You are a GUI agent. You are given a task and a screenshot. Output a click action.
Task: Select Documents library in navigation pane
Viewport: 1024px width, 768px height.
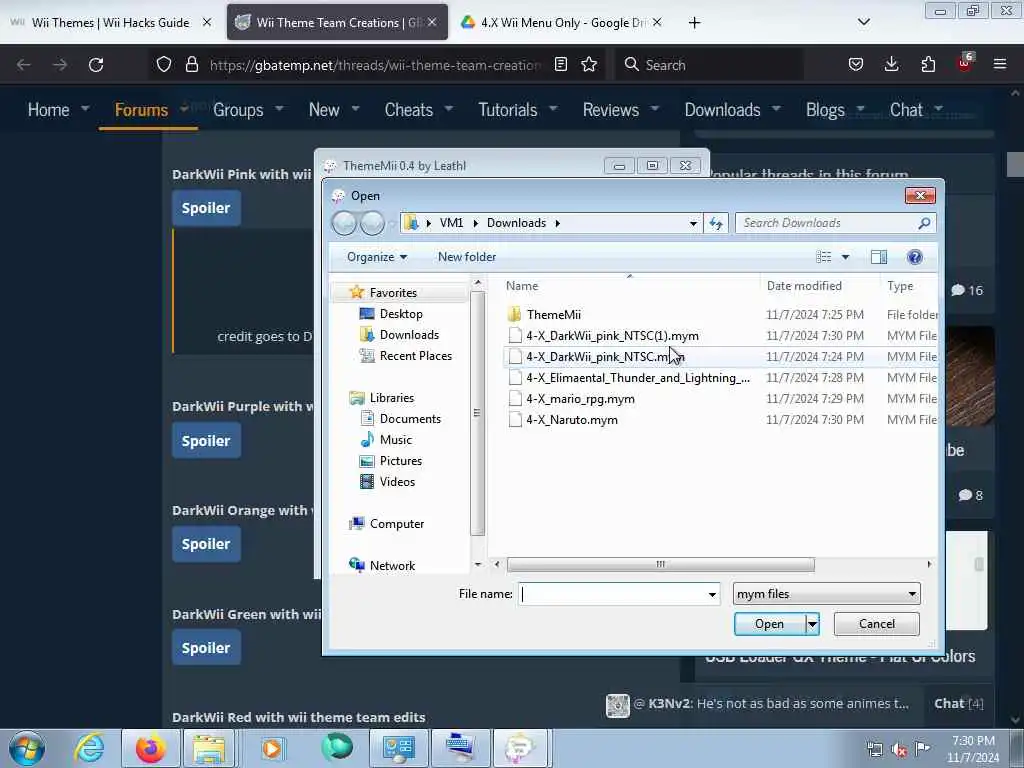[410, 419]
